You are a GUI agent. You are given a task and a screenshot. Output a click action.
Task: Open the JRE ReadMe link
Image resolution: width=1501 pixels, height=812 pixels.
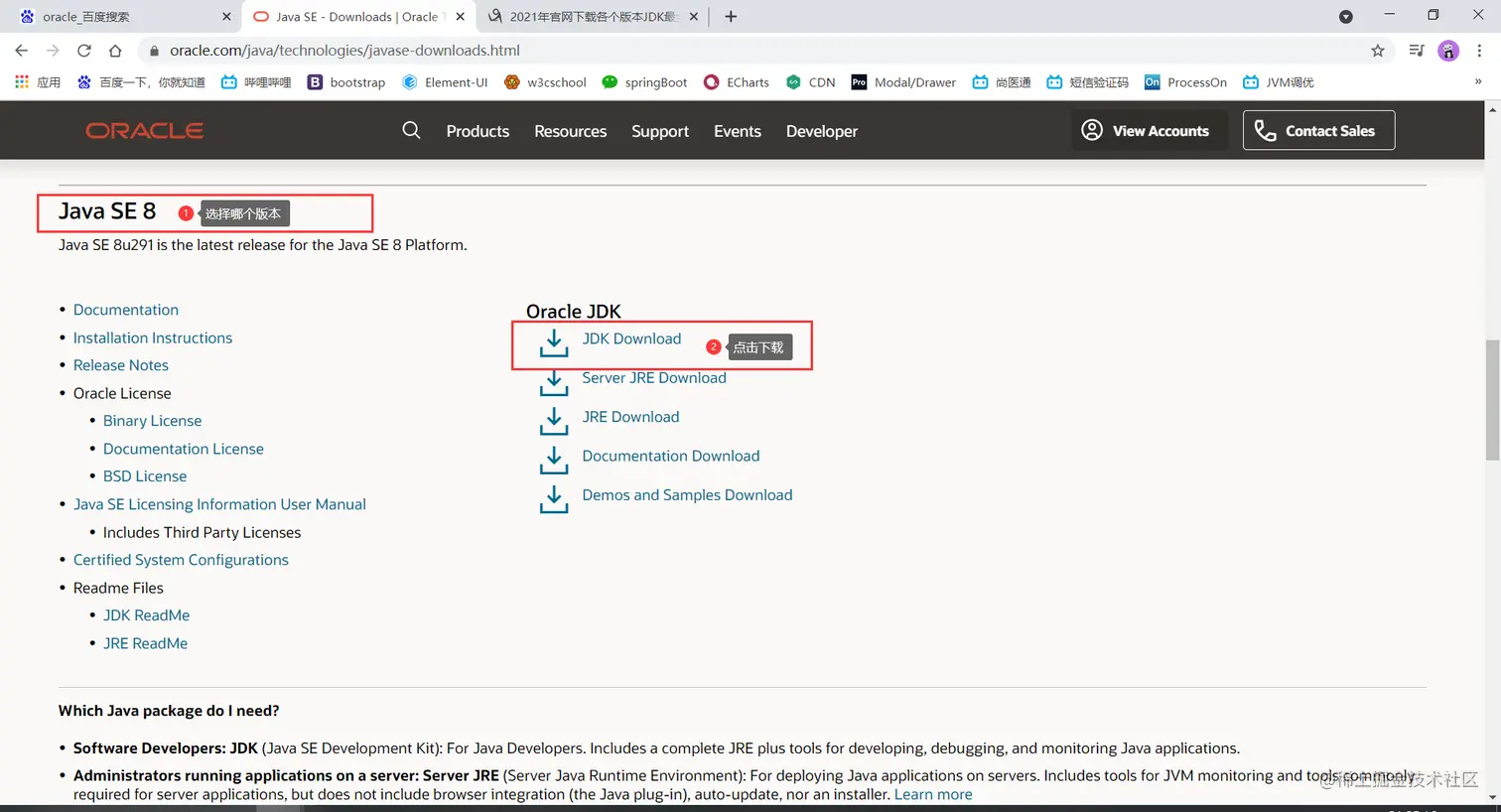pos(145,643)
